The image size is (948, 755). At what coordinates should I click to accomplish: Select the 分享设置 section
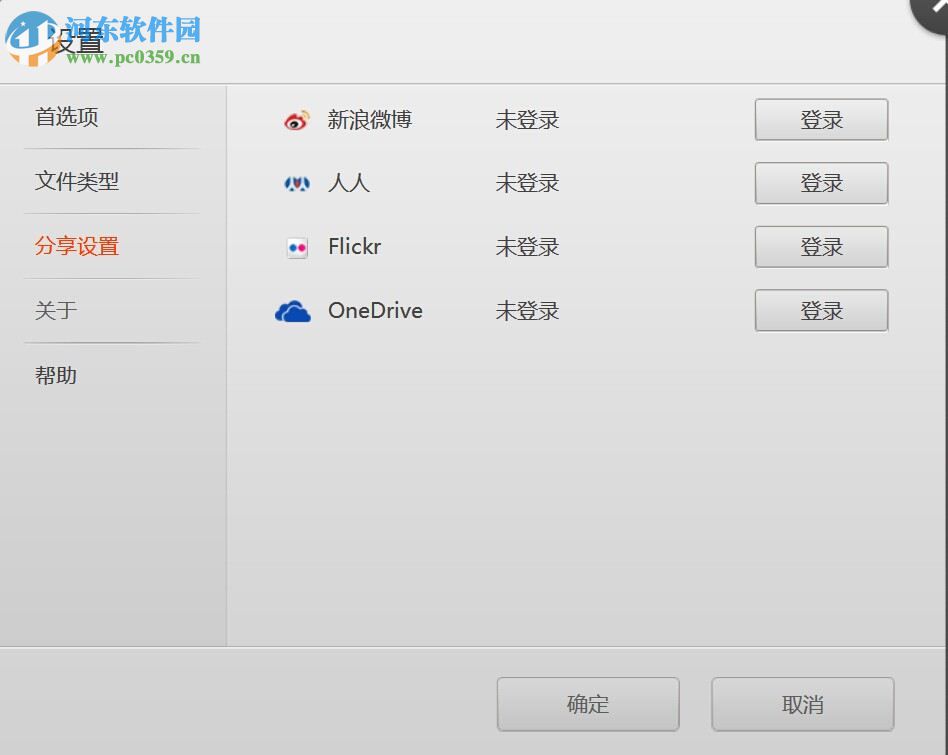75,246
